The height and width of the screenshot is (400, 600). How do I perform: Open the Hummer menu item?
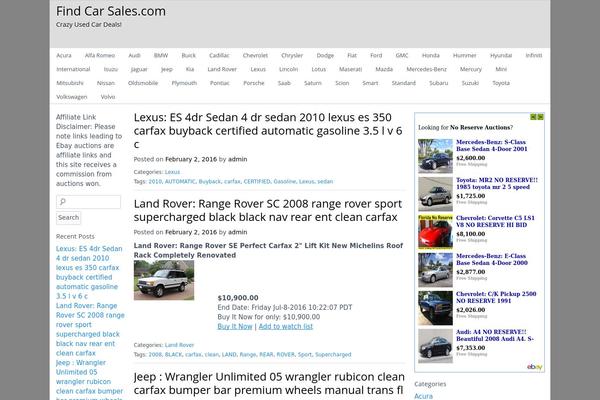coord(465,56)
